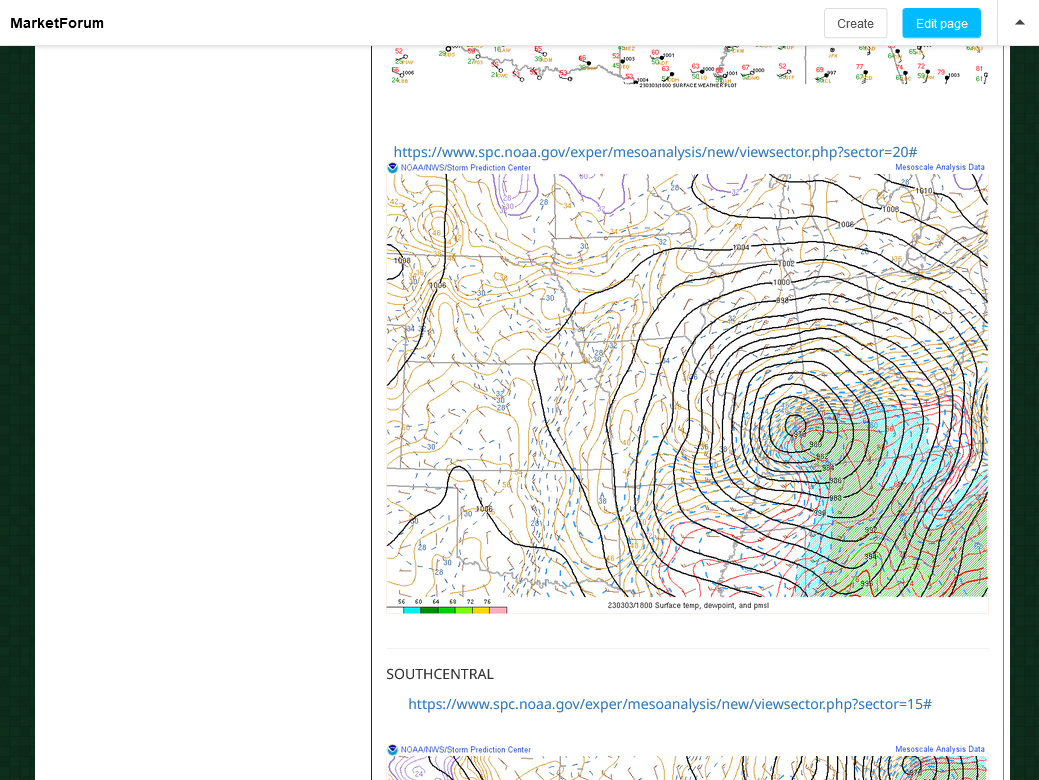Click the pink 76 swatch in the dewpoint legend
Screen dimensions: 1039x780
[498, 610]
